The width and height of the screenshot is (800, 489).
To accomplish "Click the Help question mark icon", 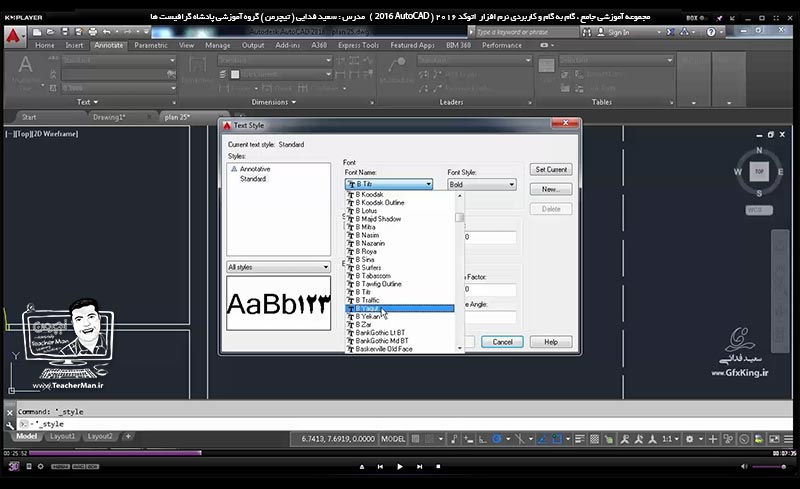I will pos(711,32).
